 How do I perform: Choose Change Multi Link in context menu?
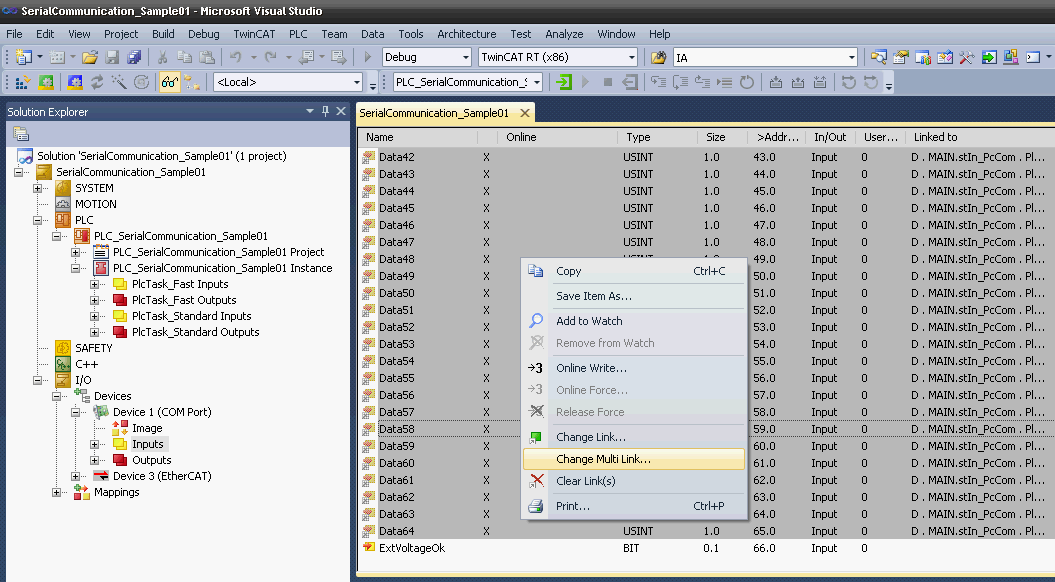(634, 459)
